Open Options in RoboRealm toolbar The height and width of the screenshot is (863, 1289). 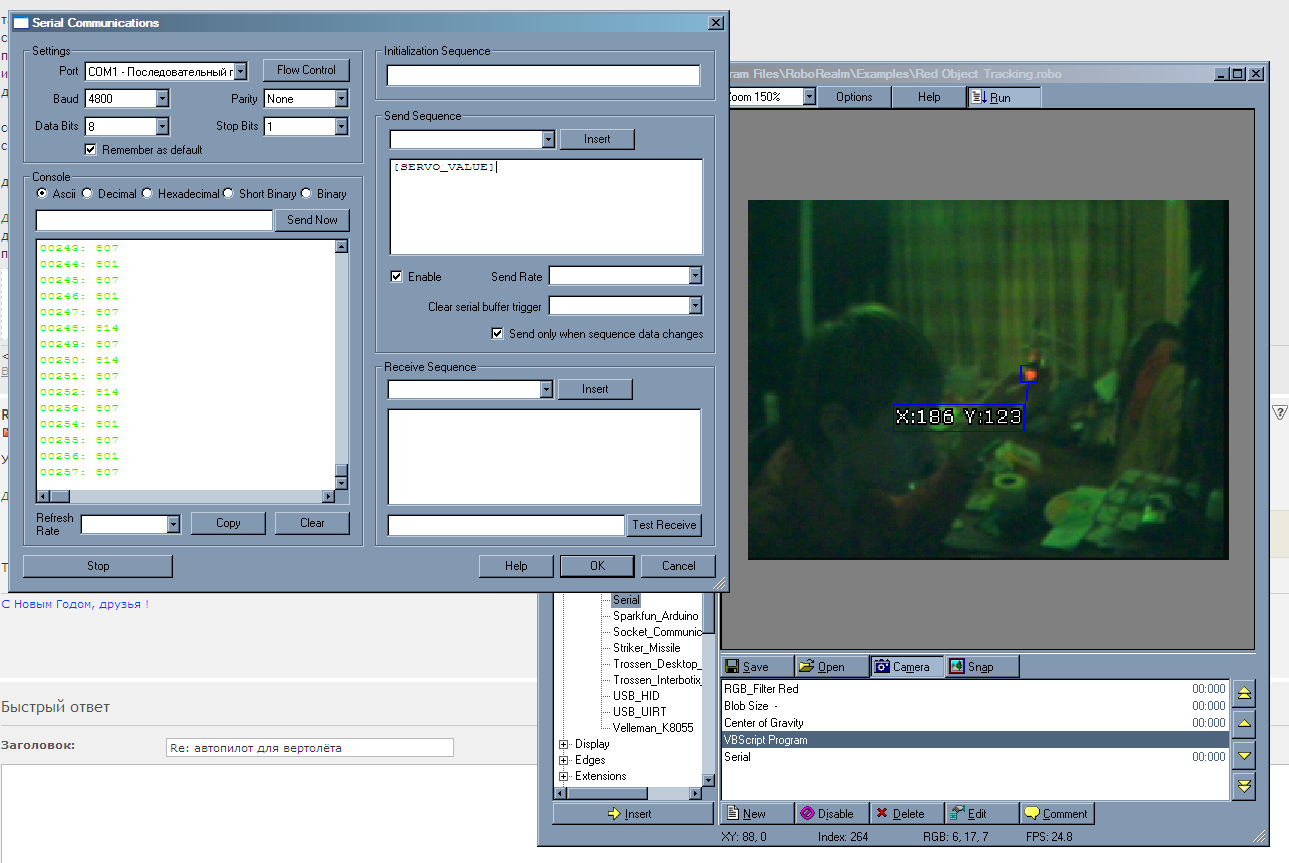(854, 97)
